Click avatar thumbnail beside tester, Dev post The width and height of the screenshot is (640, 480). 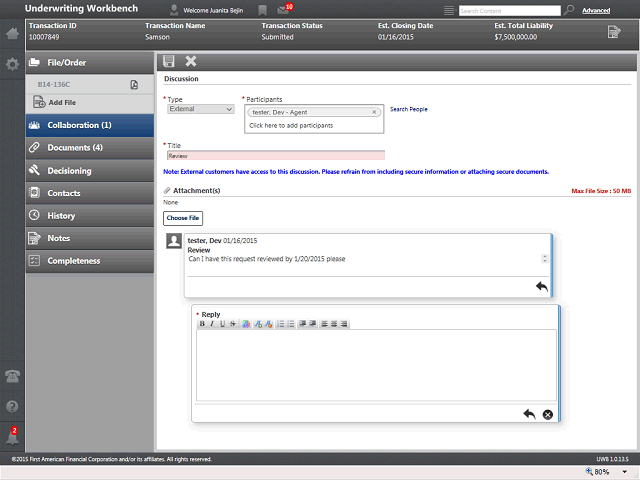coord(174,241)
